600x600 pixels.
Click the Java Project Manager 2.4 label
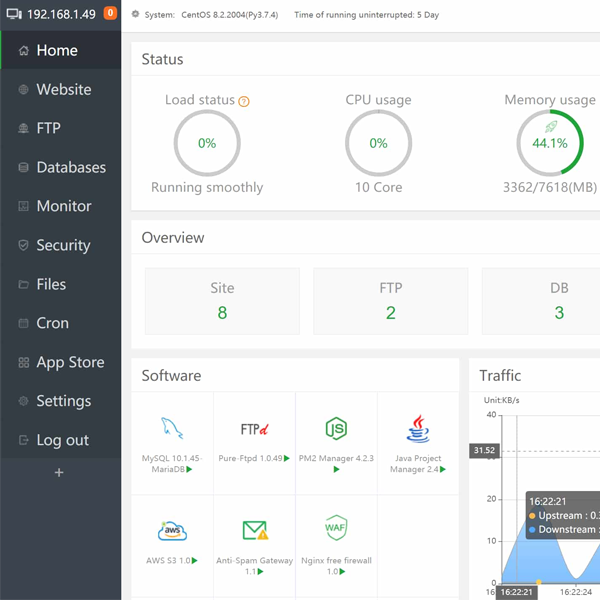click(x=418, y=463)
